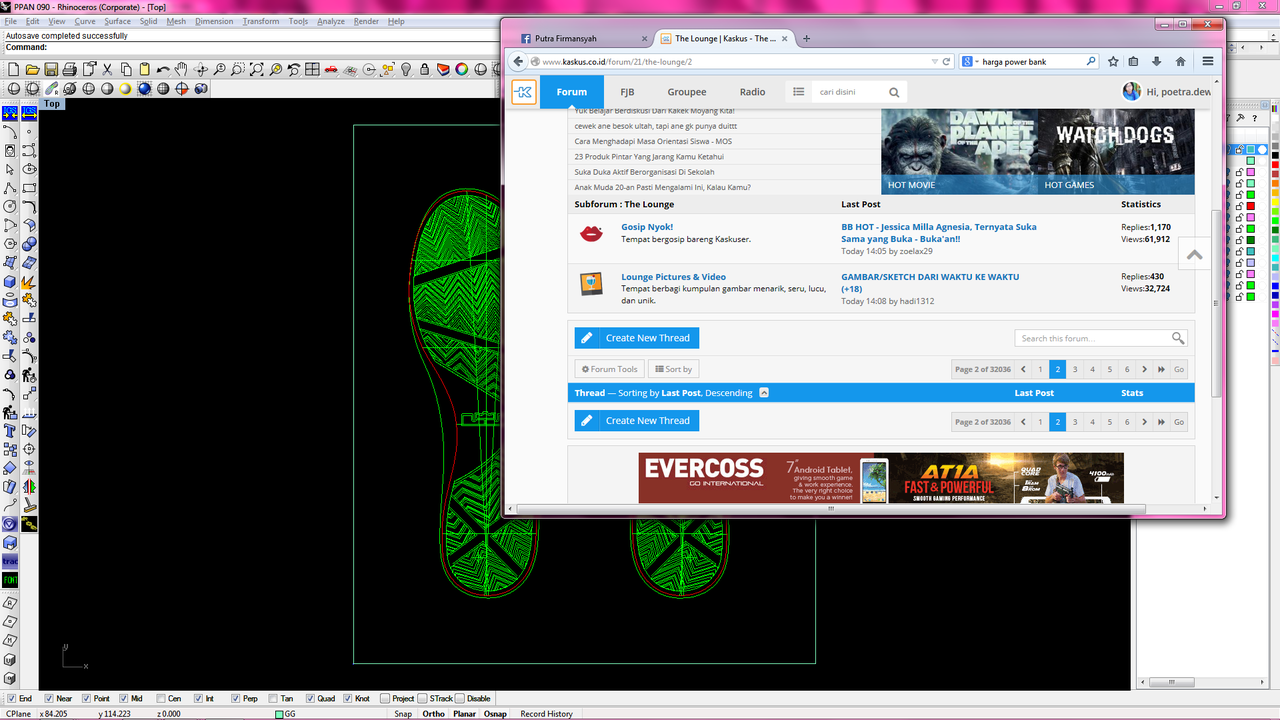
Task: Click the Open file folder icon in Rhino
Action: [33, 69]
